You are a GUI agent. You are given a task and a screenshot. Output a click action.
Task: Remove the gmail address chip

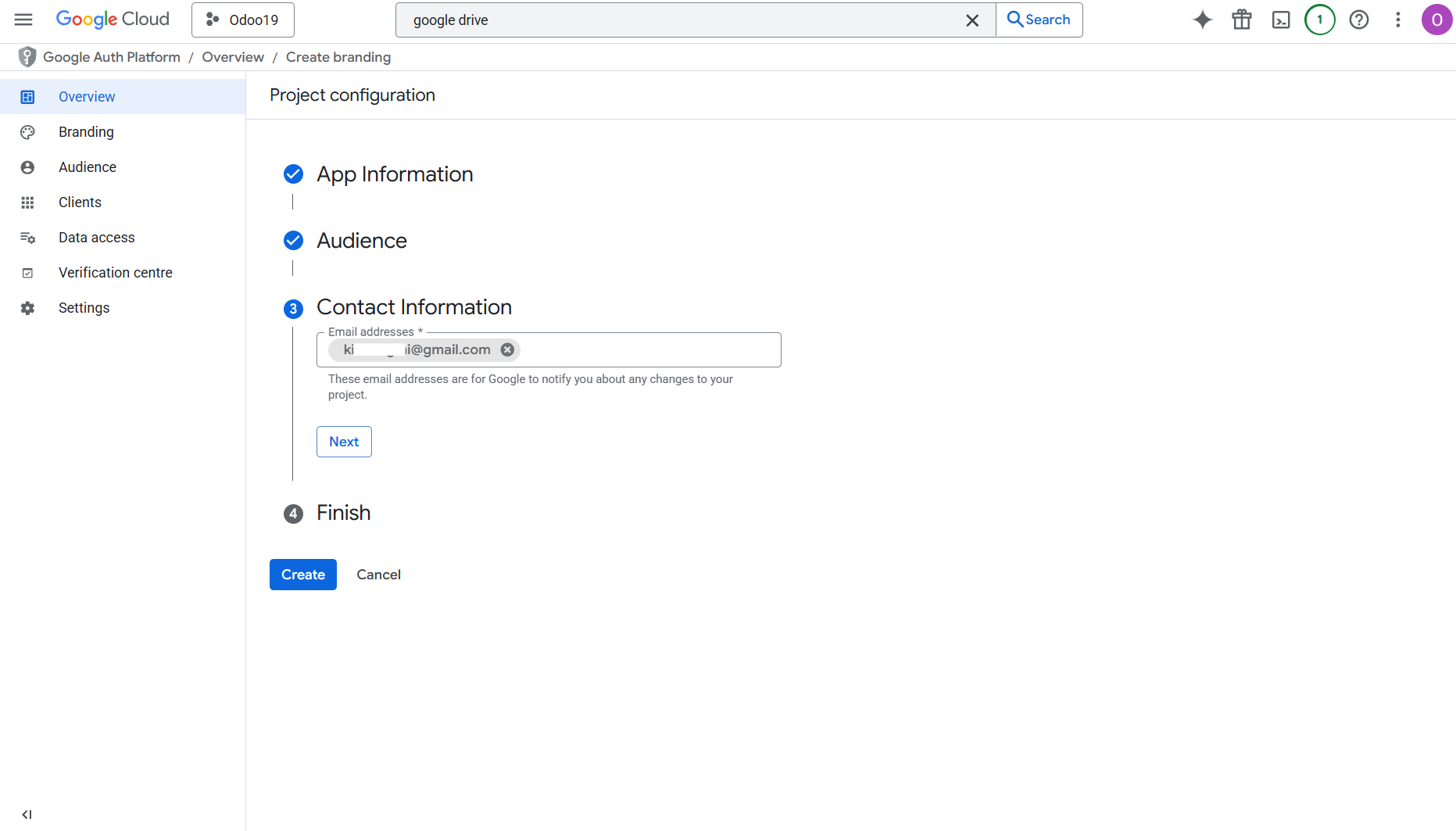click(x=507, y=349)
